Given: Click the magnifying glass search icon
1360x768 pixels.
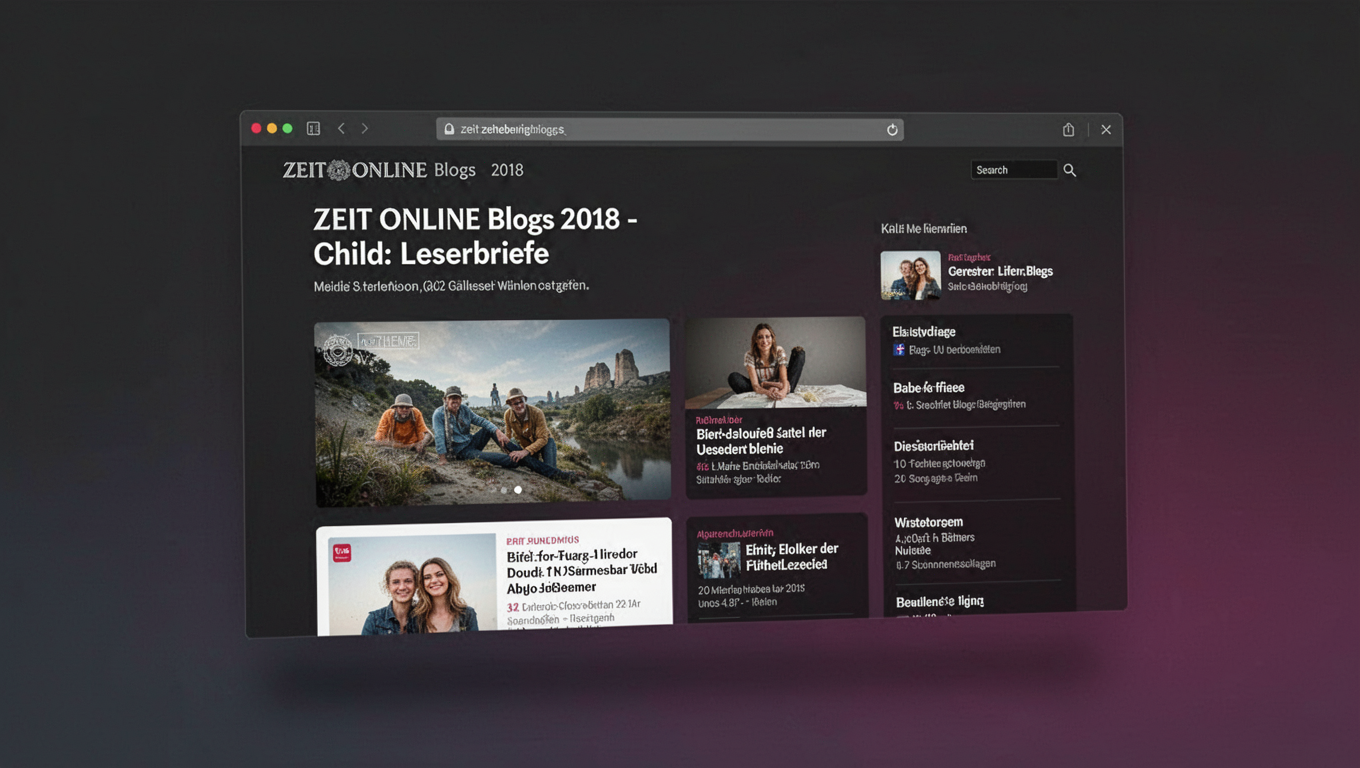Looking at the screenshot, I should (x=1070, y=171).
